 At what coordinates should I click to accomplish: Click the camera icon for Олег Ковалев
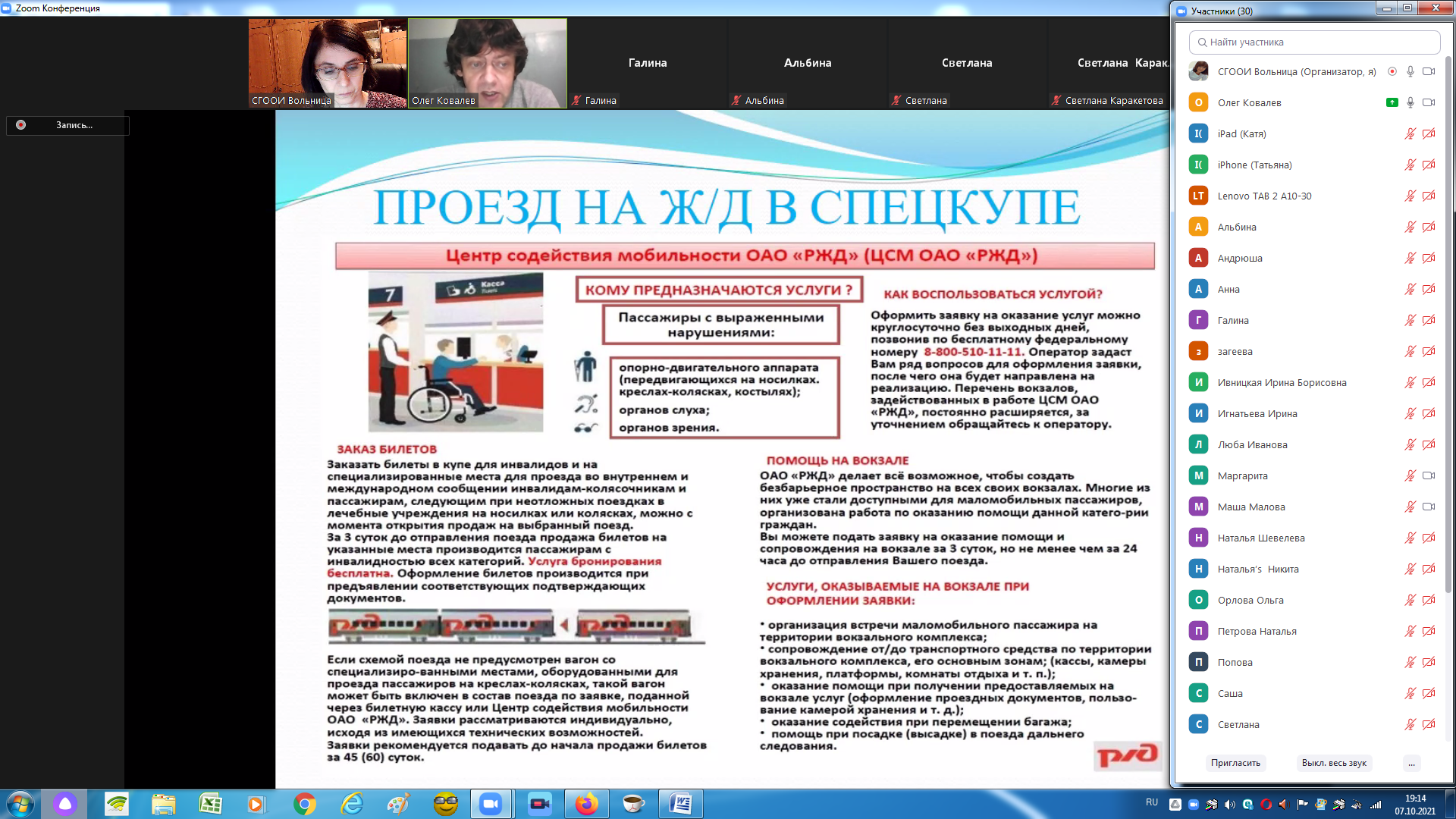[x=1429, y=102]
